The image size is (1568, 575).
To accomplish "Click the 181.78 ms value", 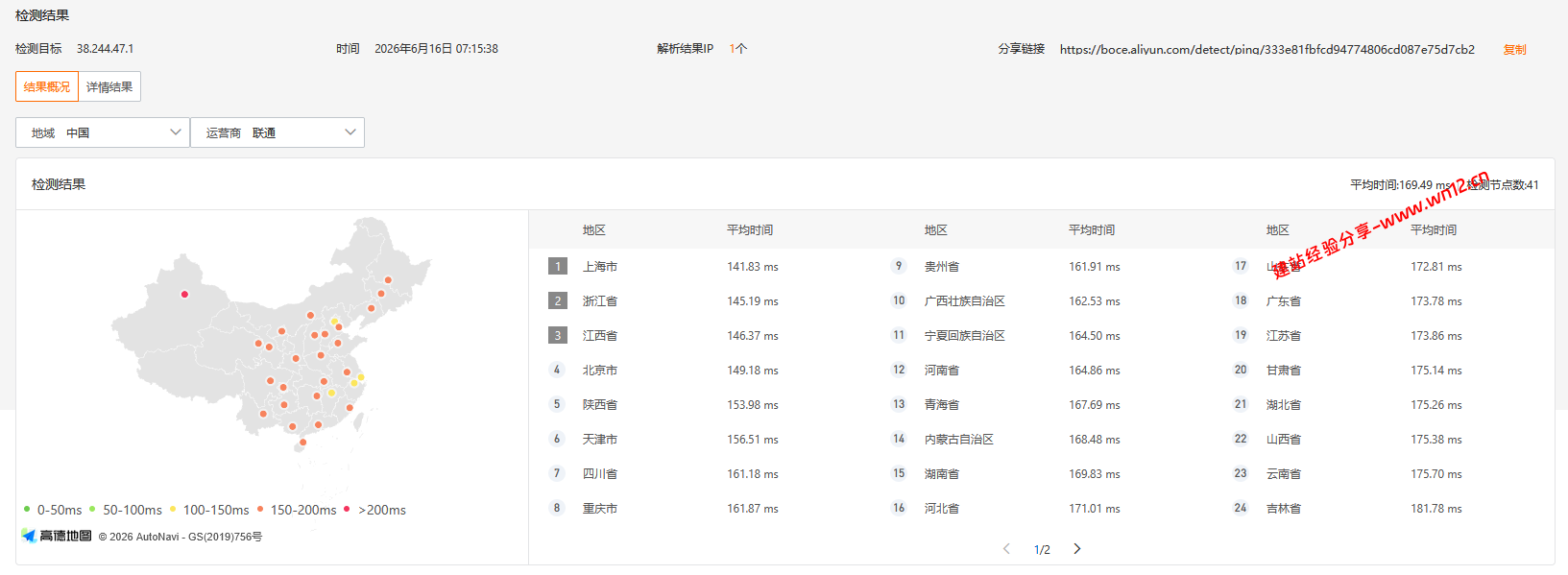I will pos(1436,509).
